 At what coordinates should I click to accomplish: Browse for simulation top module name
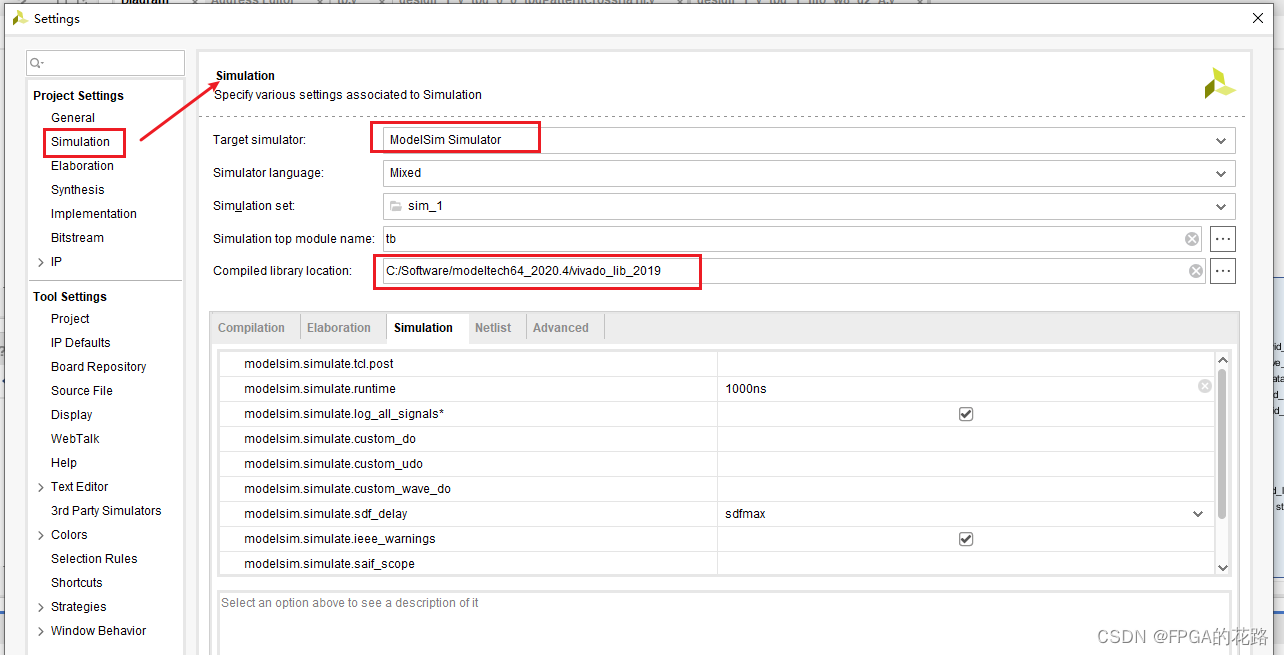coord(1223,239)
